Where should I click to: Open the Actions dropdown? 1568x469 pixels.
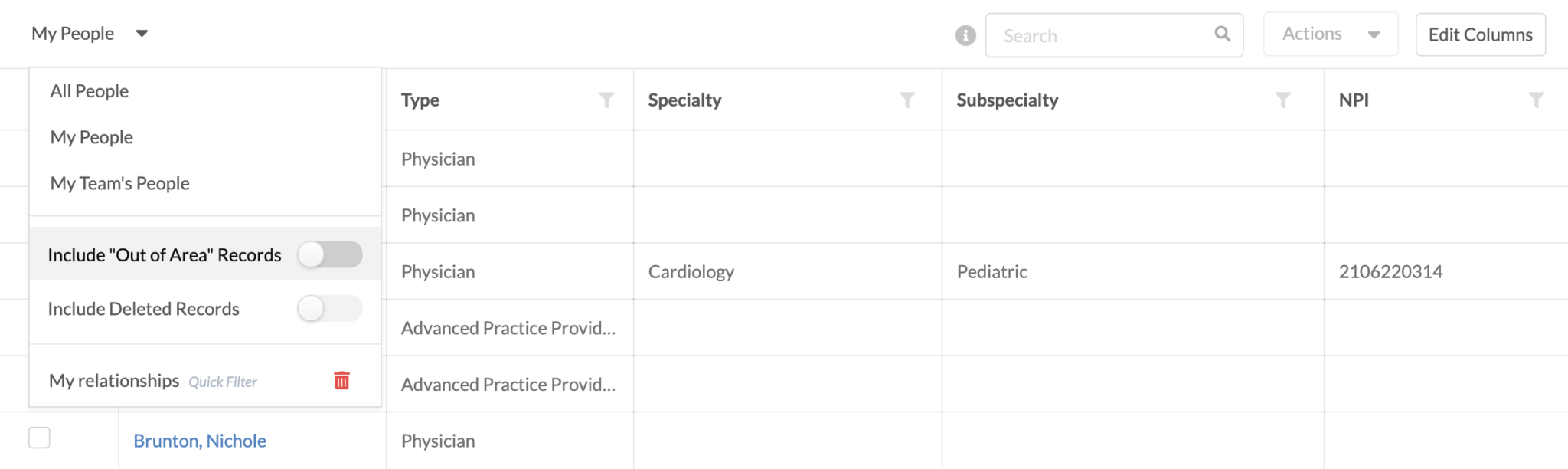(x=1331, y=34)
